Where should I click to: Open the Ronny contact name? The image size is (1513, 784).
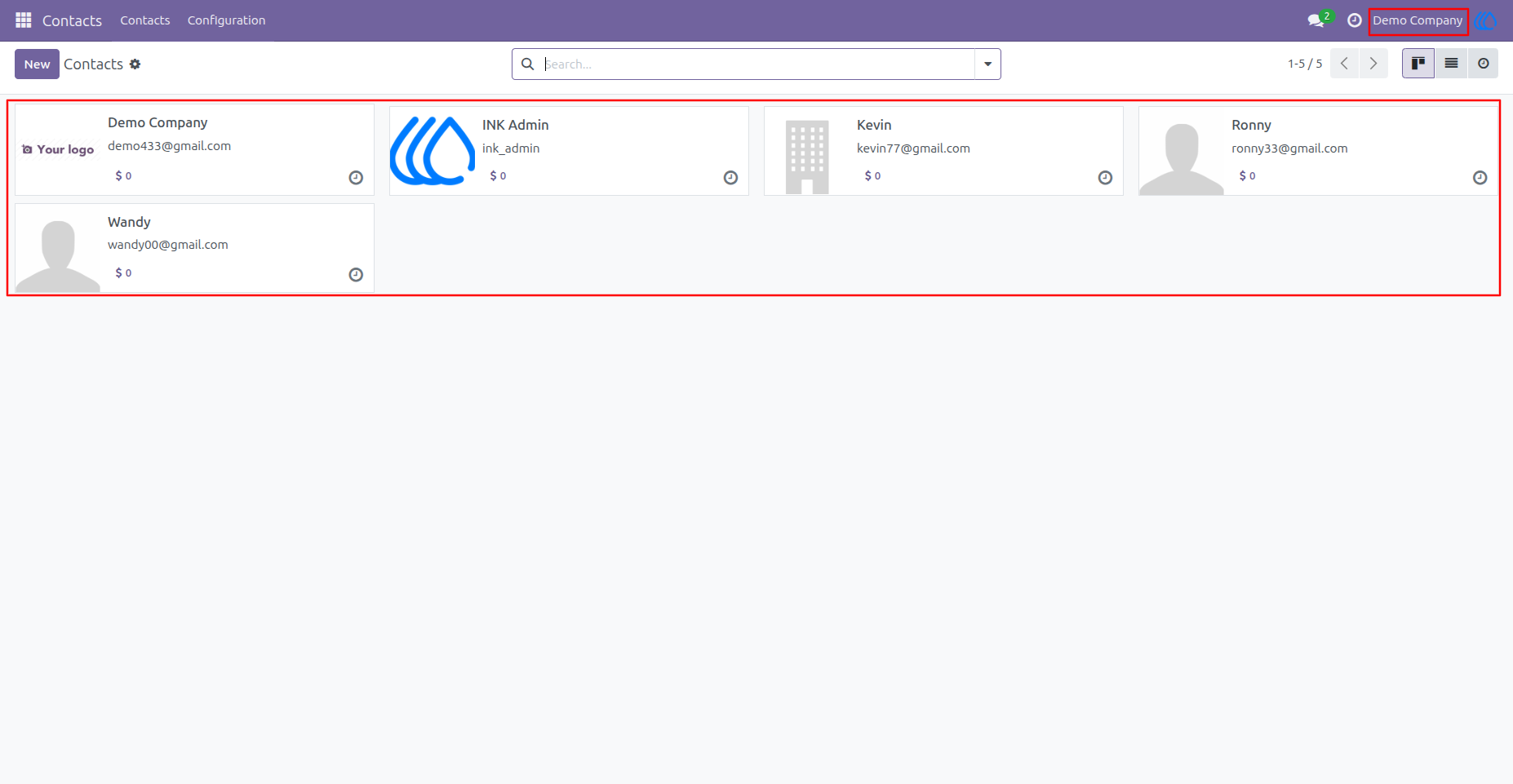point(1251,125)
